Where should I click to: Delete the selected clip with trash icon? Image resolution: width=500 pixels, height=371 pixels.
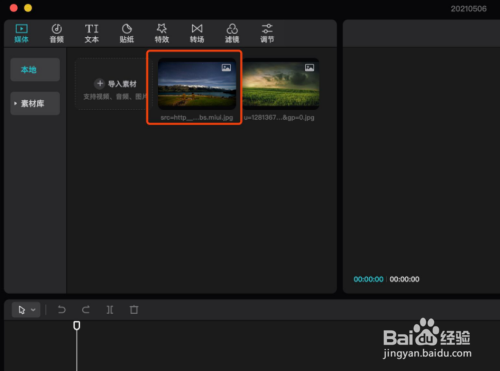[x=134, y=310]
